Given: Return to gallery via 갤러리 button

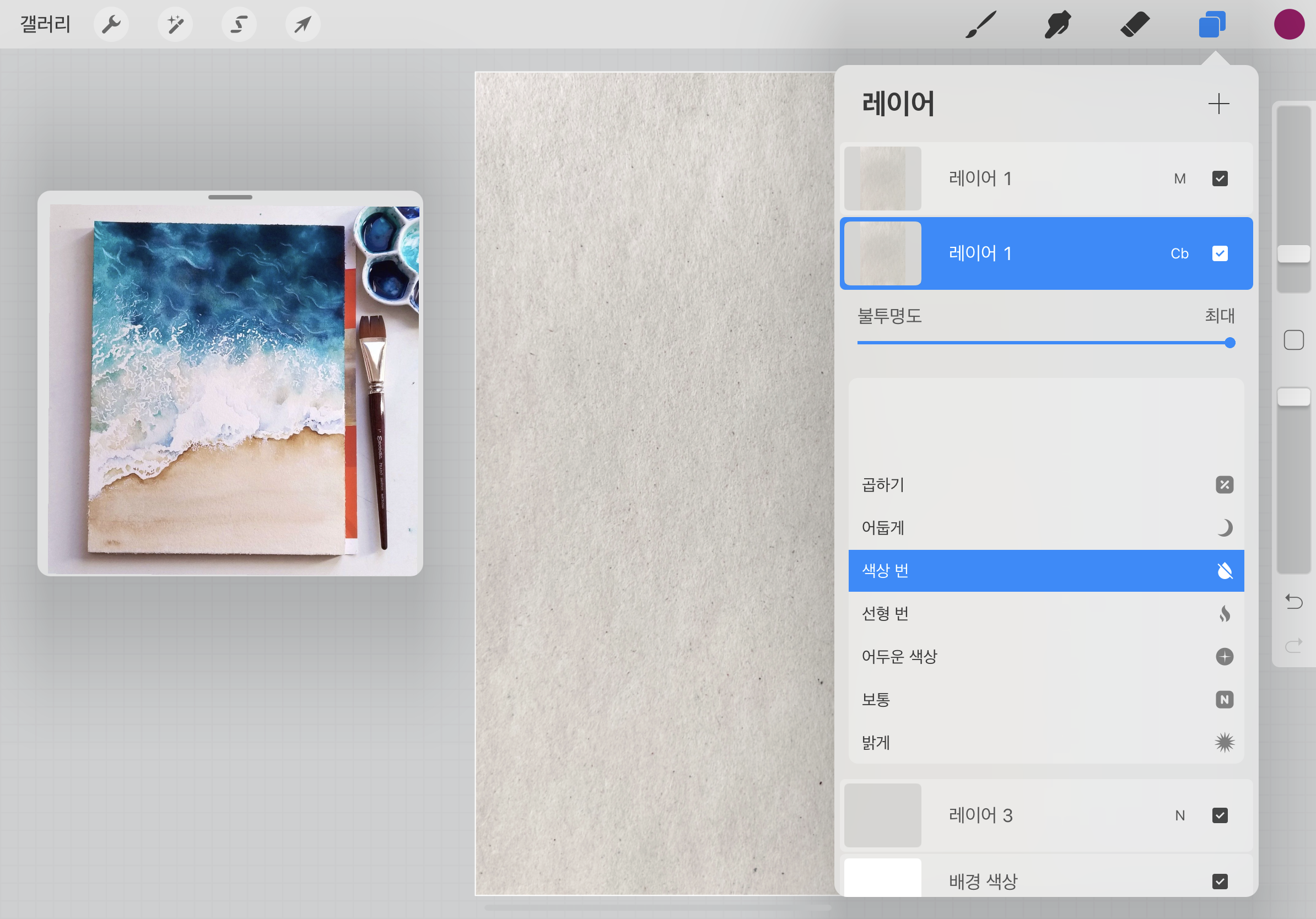Looking at the screenshot, I should click(45, 25).
